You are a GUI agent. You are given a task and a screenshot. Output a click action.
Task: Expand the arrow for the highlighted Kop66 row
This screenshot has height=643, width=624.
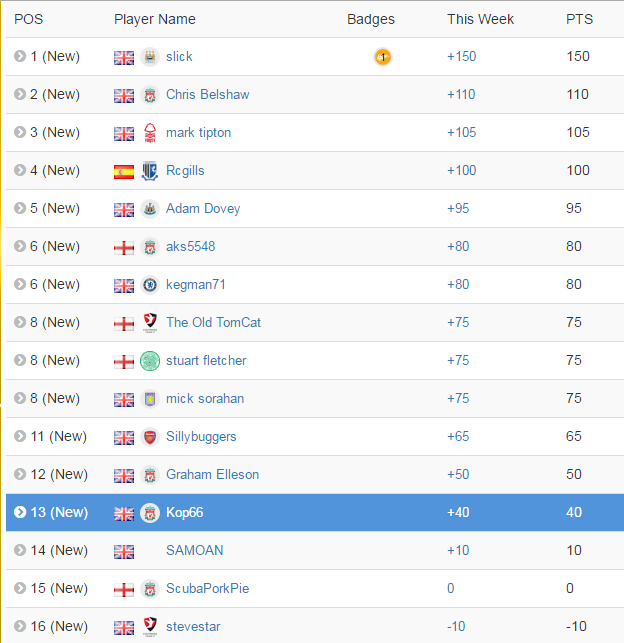[x=20, y=512]
